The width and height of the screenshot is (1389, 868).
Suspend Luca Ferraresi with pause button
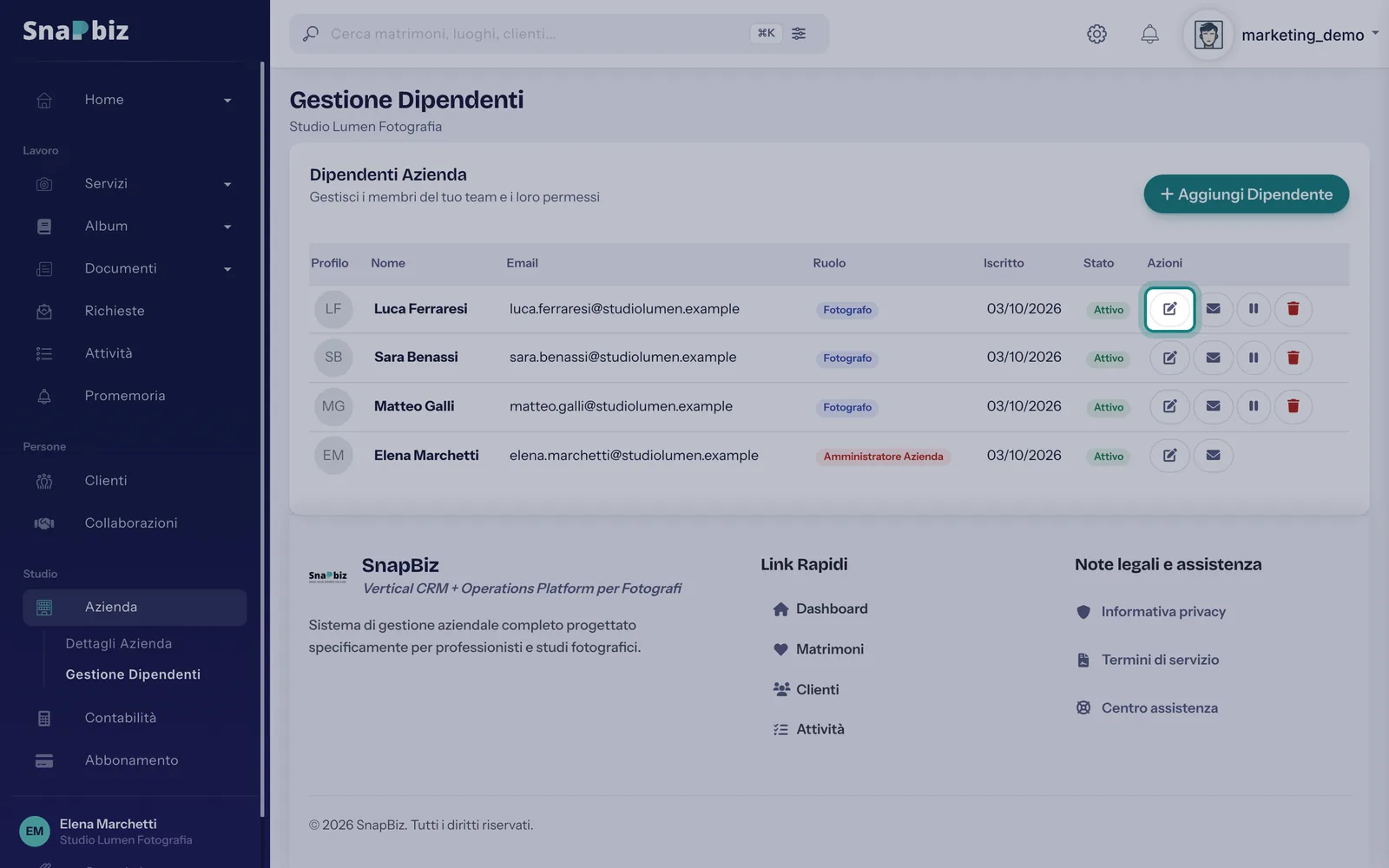(1253, 309)
